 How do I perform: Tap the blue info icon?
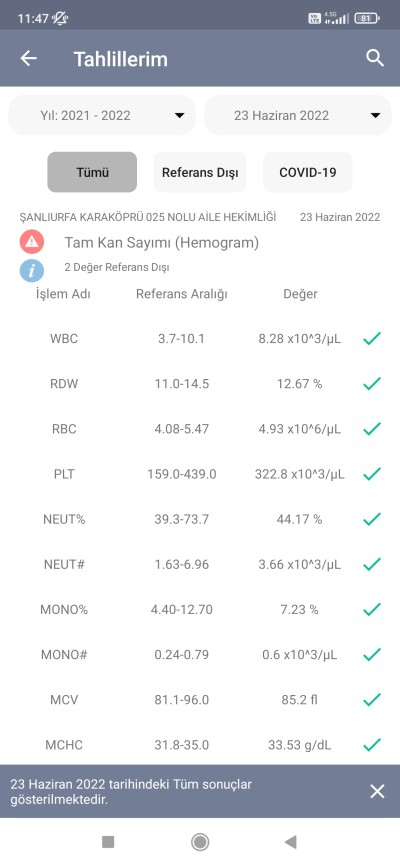(32, 271)
